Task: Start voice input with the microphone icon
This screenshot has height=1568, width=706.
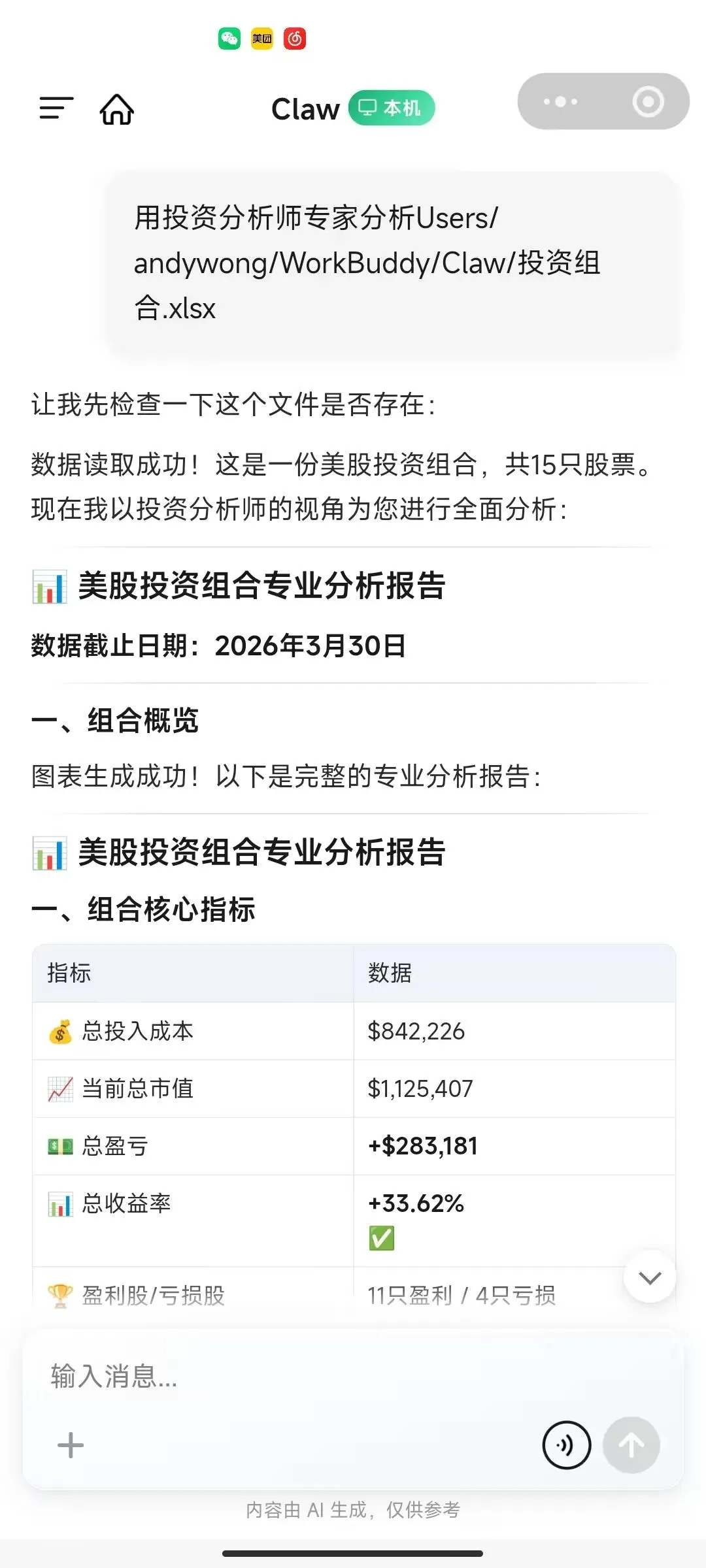Action: click(566, 1445)
